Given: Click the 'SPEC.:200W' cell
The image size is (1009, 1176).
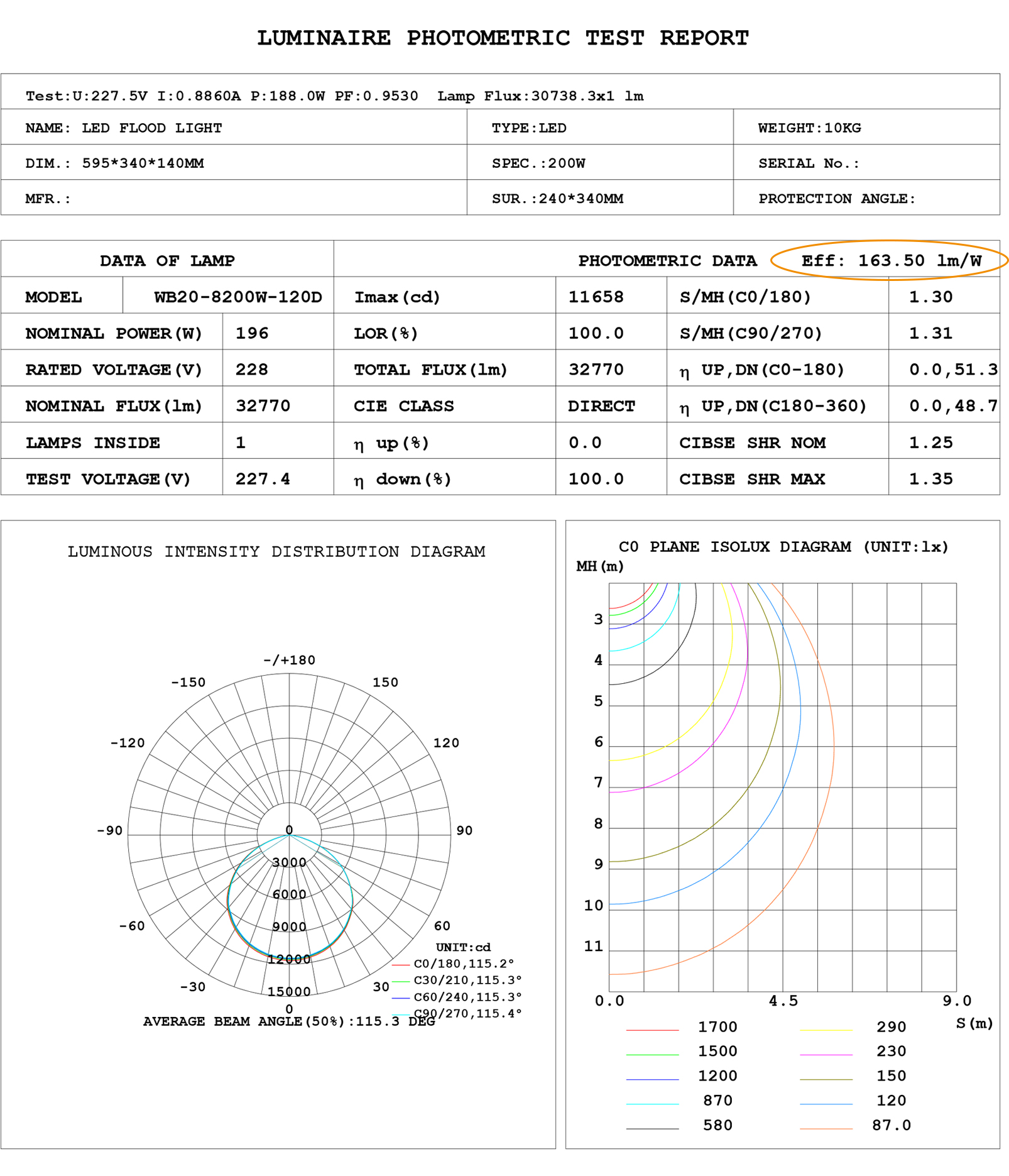Looking at the screenshot, I should (600, 162).
